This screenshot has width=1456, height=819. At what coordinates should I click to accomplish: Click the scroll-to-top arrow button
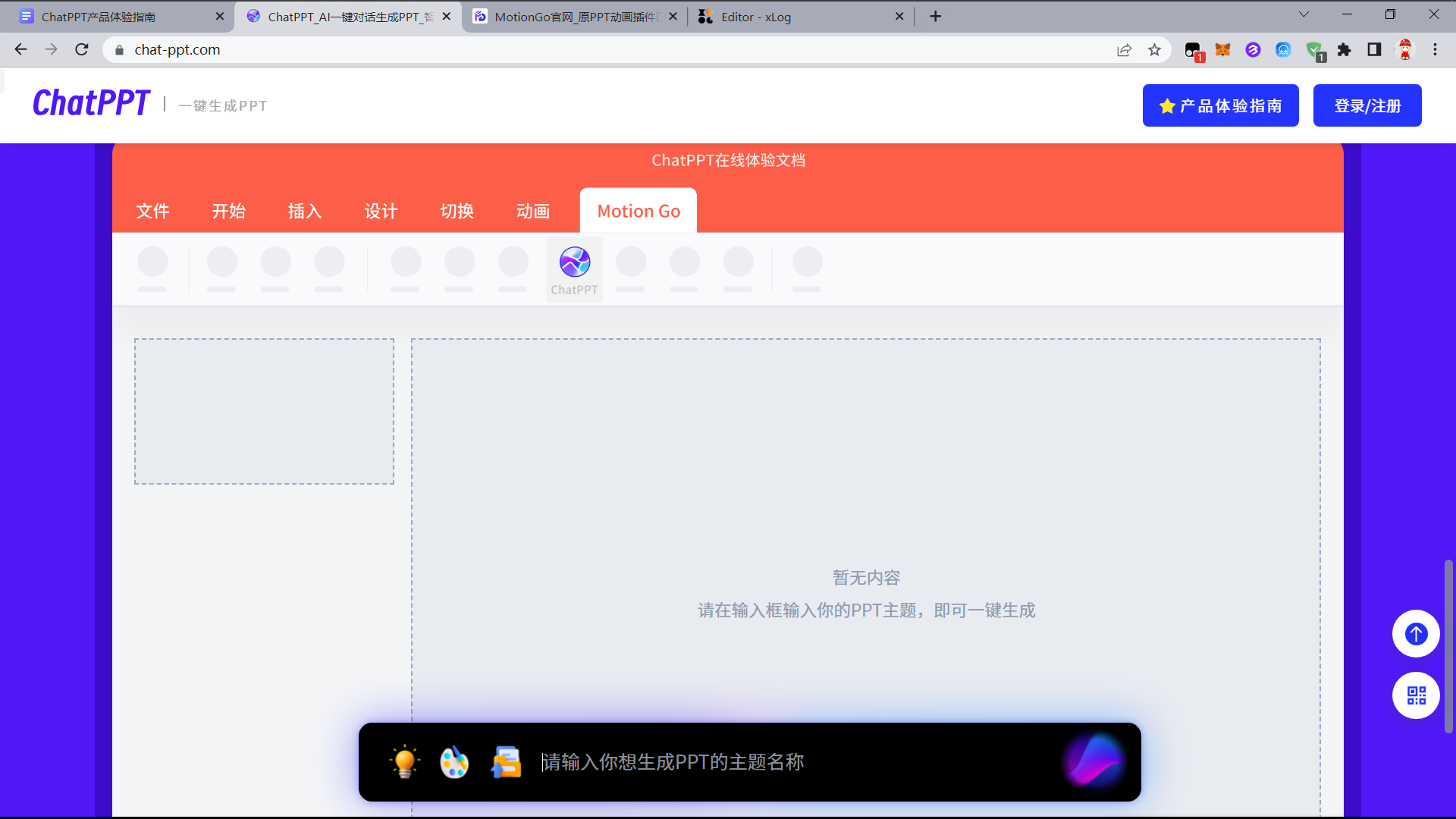pos(1416,633)
